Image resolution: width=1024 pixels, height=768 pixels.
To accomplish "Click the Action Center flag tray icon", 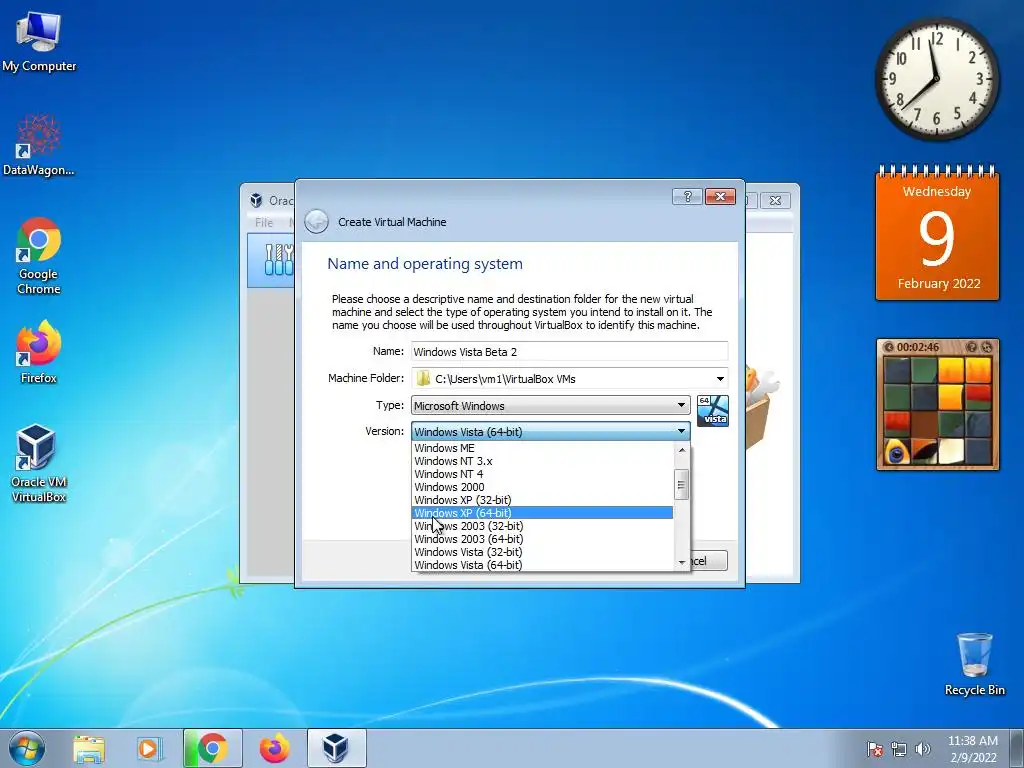I will pos(875,749).
